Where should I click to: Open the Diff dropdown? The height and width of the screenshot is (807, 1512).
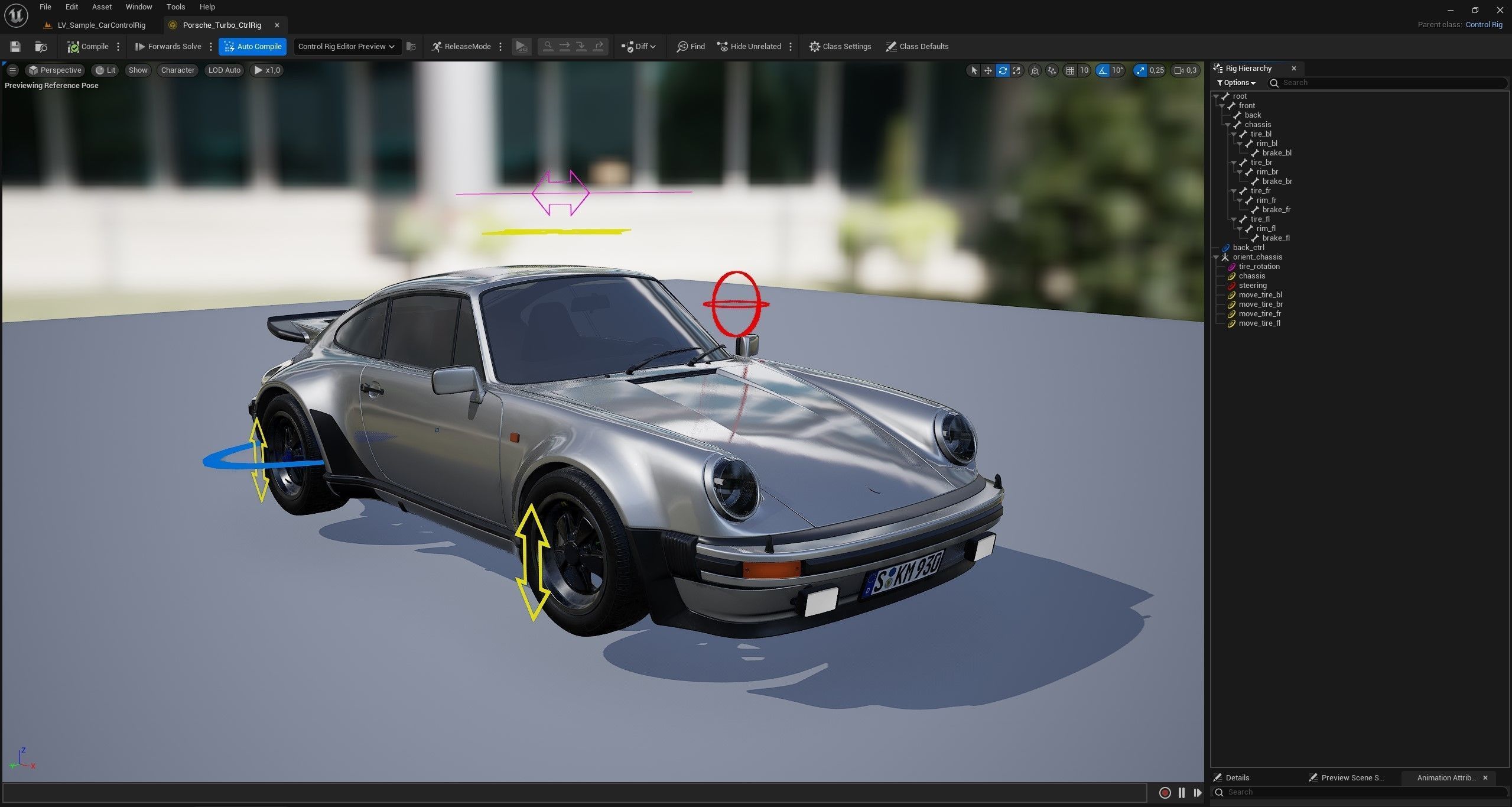click(x=639, y=47)
